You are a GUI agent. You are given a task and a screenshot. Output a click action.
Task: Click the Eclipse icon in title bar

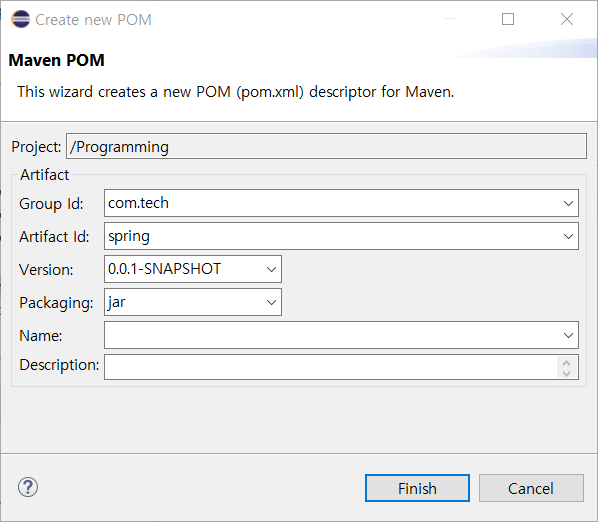point(21,19)
